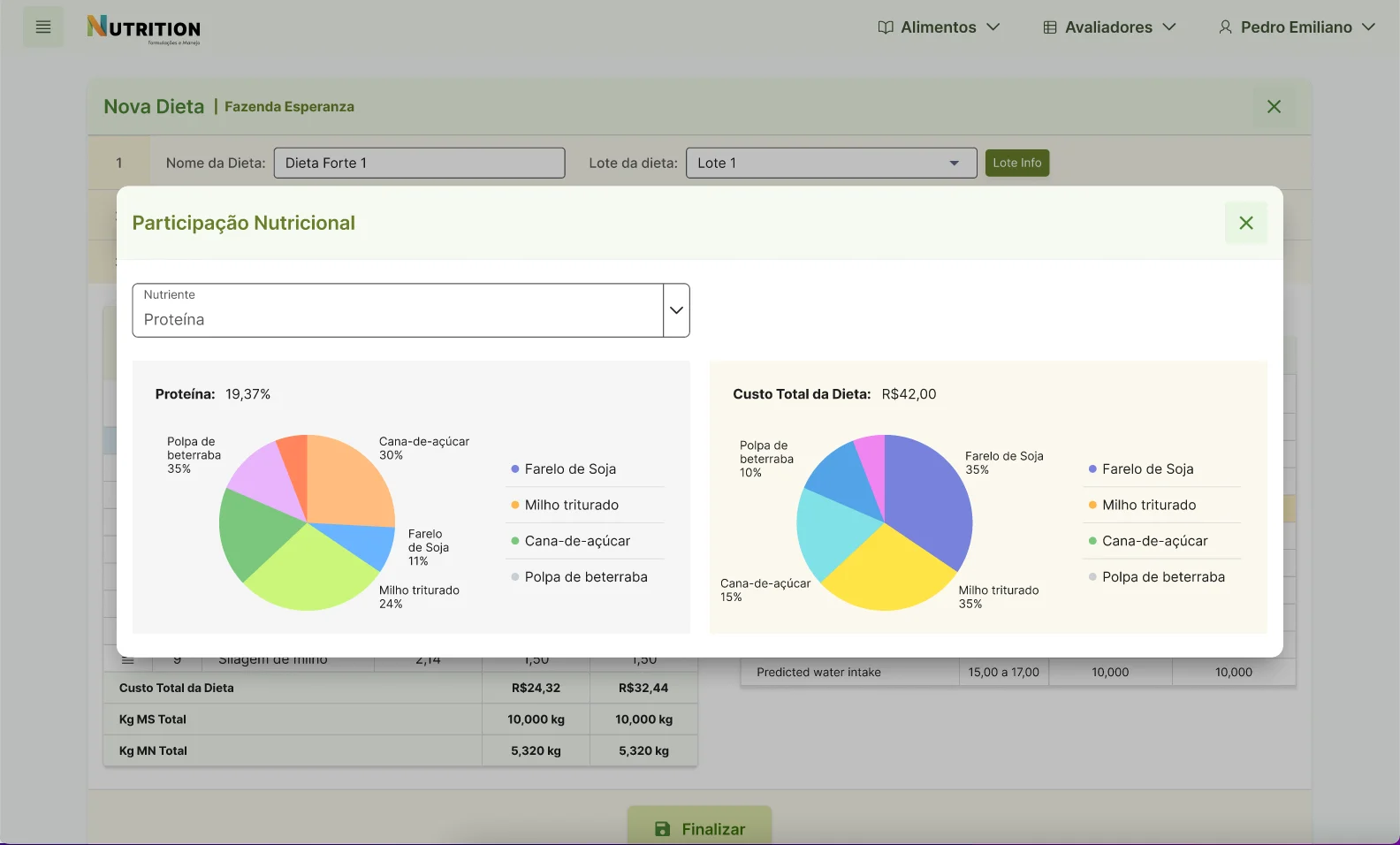Click the Proteína 19,37% value
The height and width of the screenshot is (845, 1400).
247,394
